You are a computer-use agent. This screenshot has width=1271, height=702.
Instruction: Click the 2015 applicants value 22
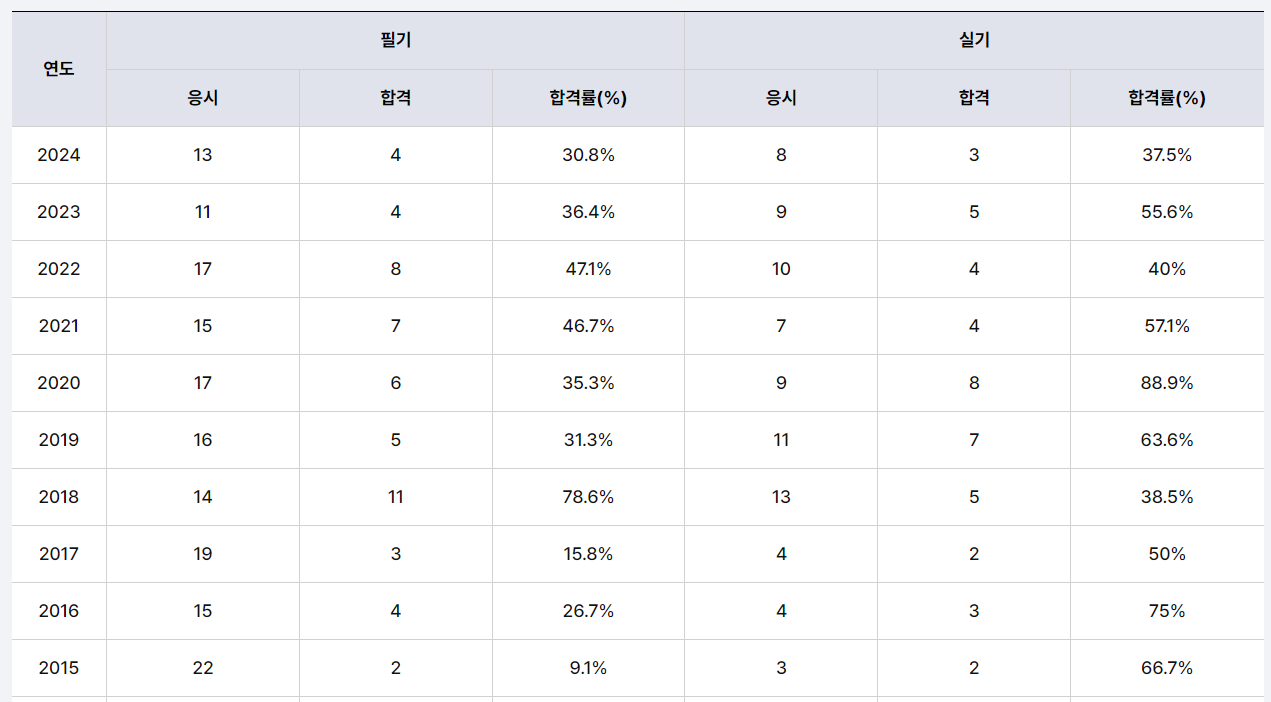[203, 668]
